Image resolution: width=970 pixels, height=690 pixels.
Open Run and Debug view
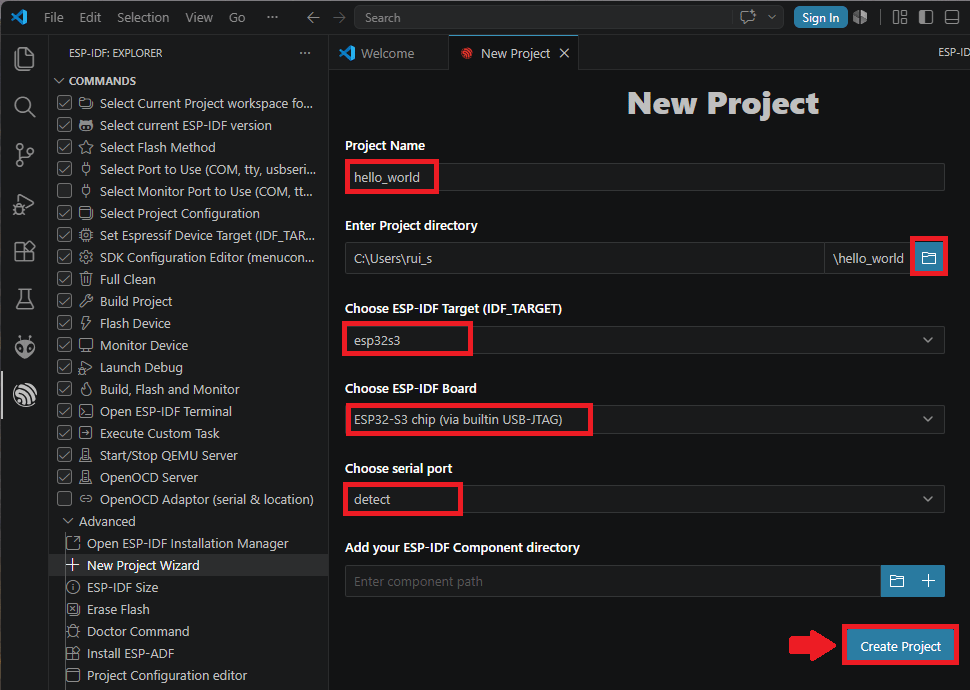click(x=24, y=203)
